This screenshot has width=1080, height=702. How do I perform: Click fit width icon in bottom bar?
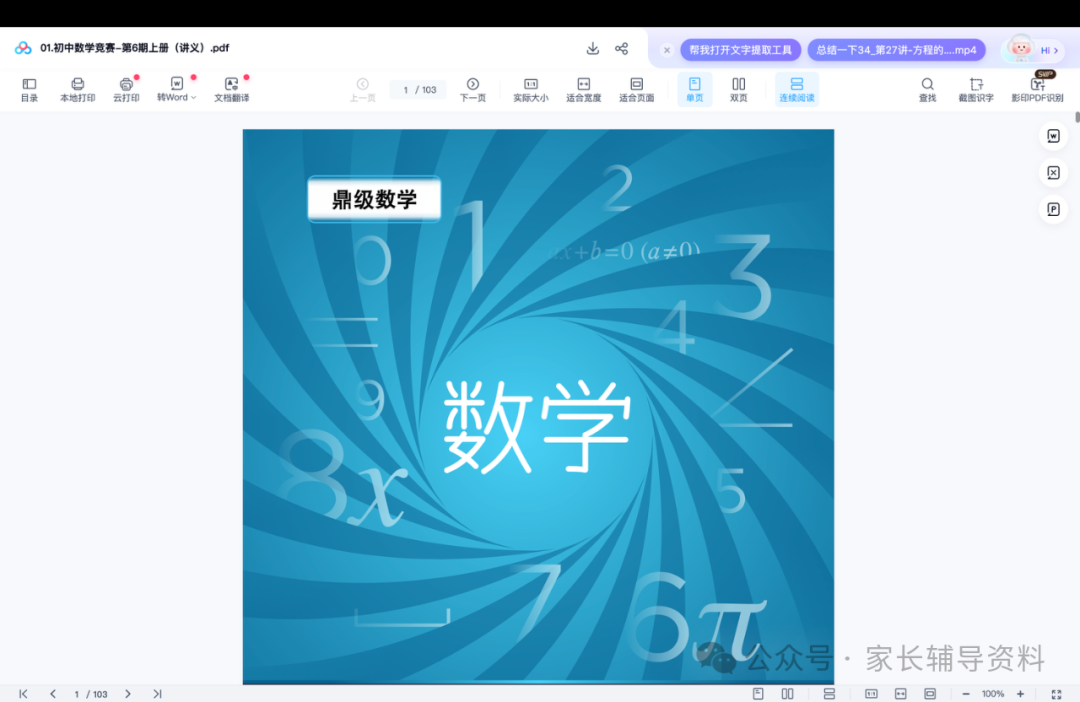900,694
